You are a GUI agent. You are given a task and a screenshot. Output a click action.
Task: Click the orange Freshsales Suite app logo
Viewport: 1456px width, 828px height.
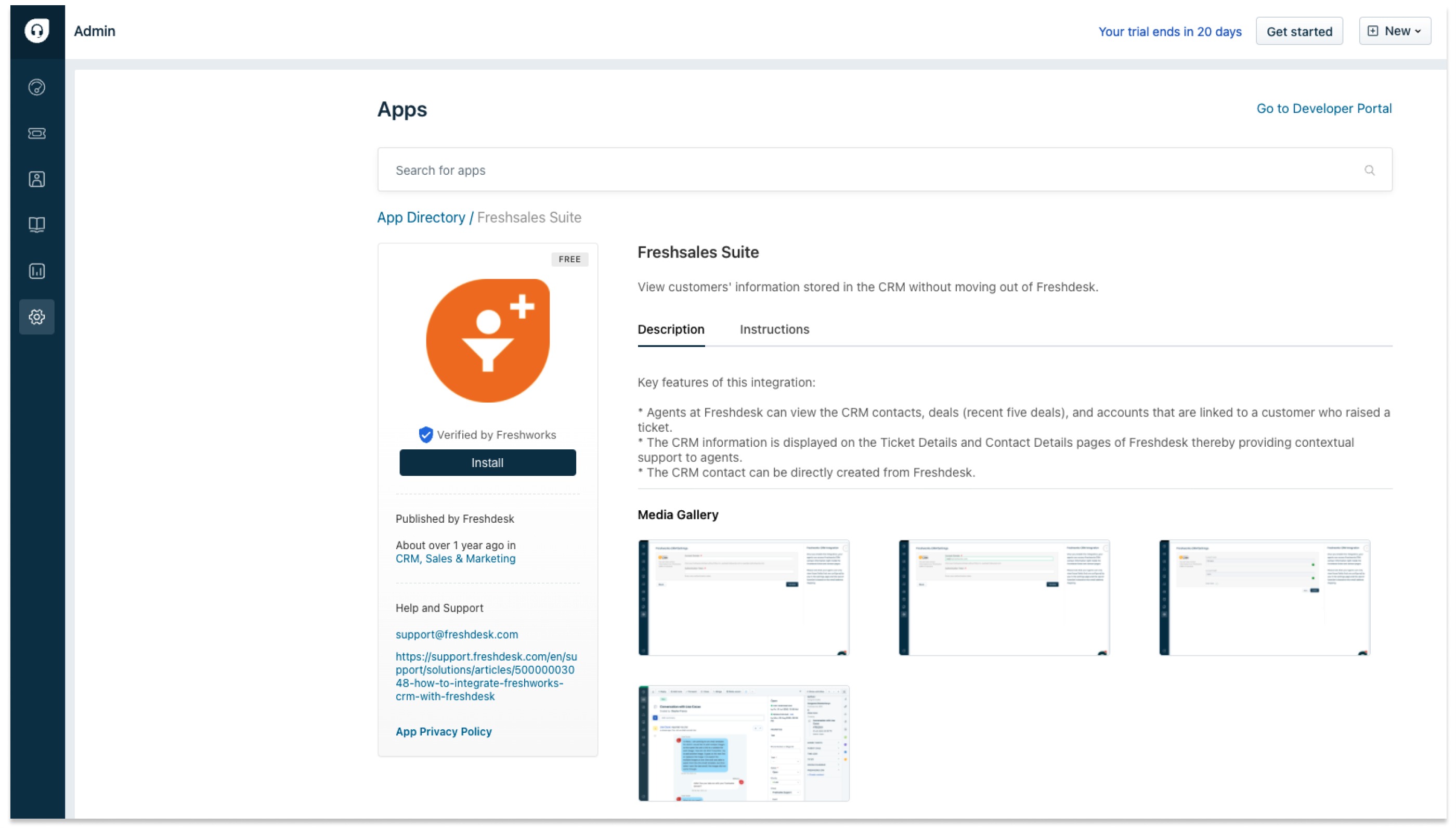(x=488, y=340)
